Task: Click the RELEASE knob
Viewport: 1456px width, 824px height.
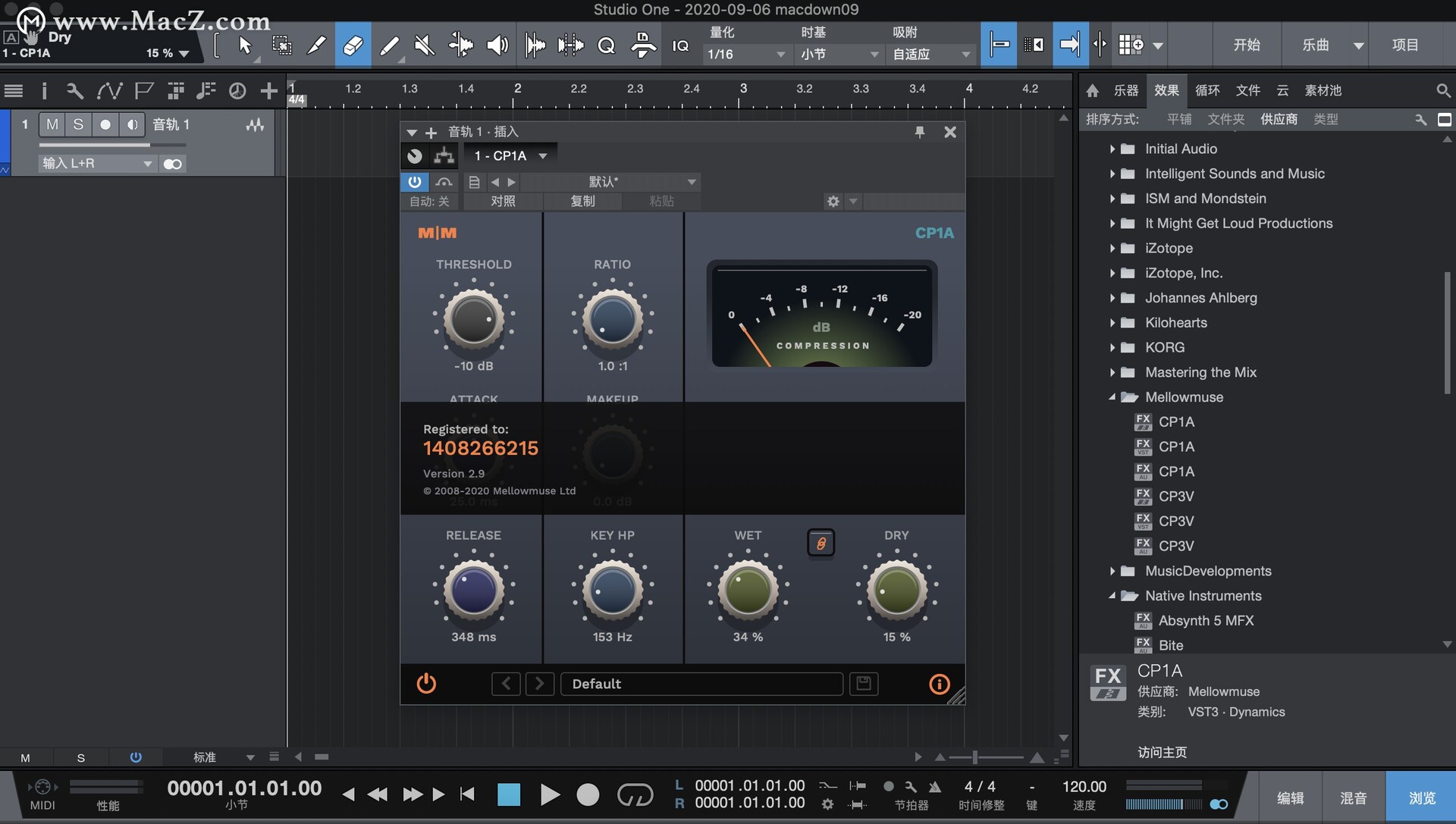Action: click(473, 590)
